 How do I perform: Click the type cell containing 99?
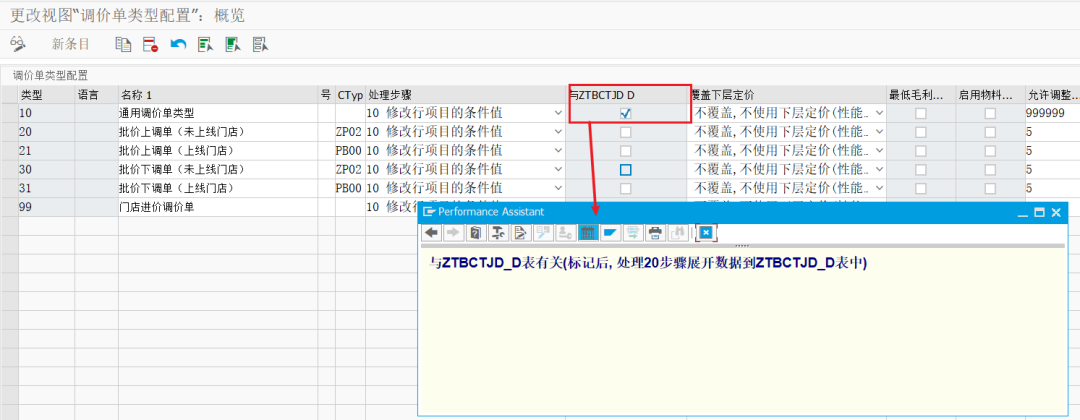pyautogui.click(x=46, y=207)
